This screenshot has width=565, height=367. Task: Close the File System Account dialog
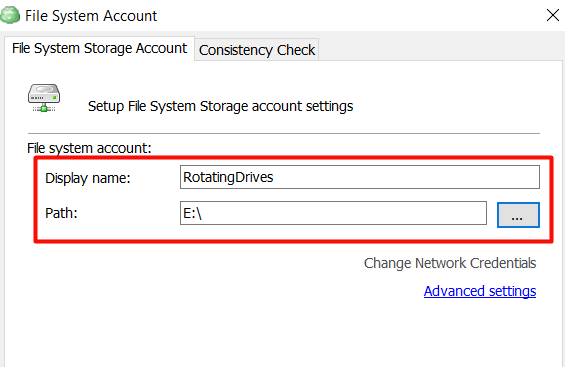pyautogui.click(x=552, y=15)
